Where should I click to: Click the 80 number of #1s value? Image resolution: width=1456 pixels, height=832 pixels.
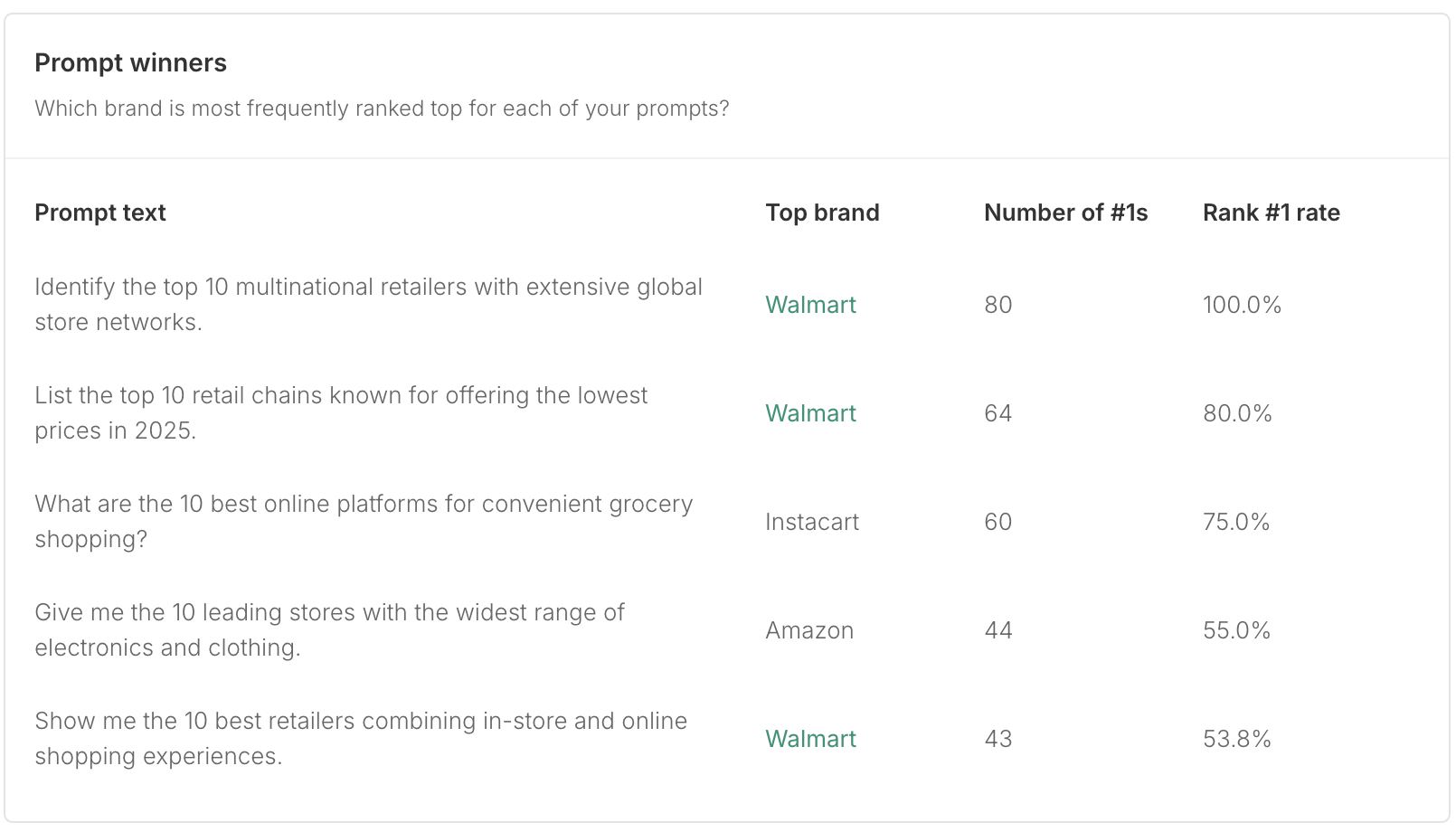tap(998, 305)
